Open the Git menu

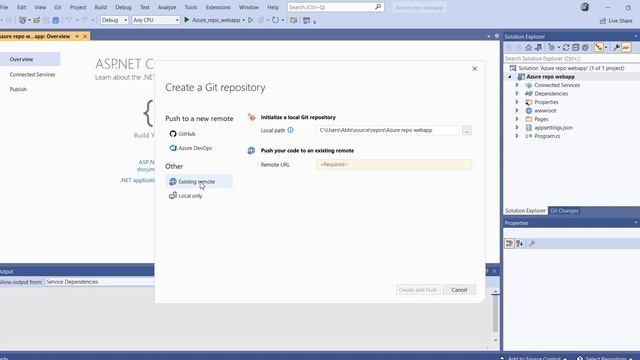click(58, 7)
